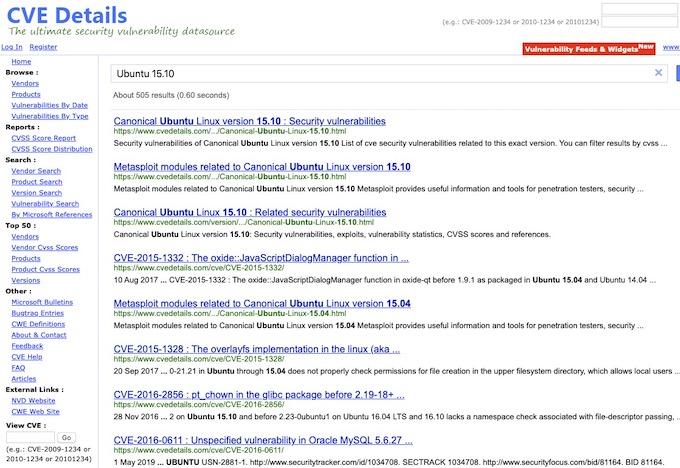Image resolution: width=680 pixels, height=468 pixels.
Task: Open CVE-2015-1328 overlayfs result title
Action: pos(257,349)
